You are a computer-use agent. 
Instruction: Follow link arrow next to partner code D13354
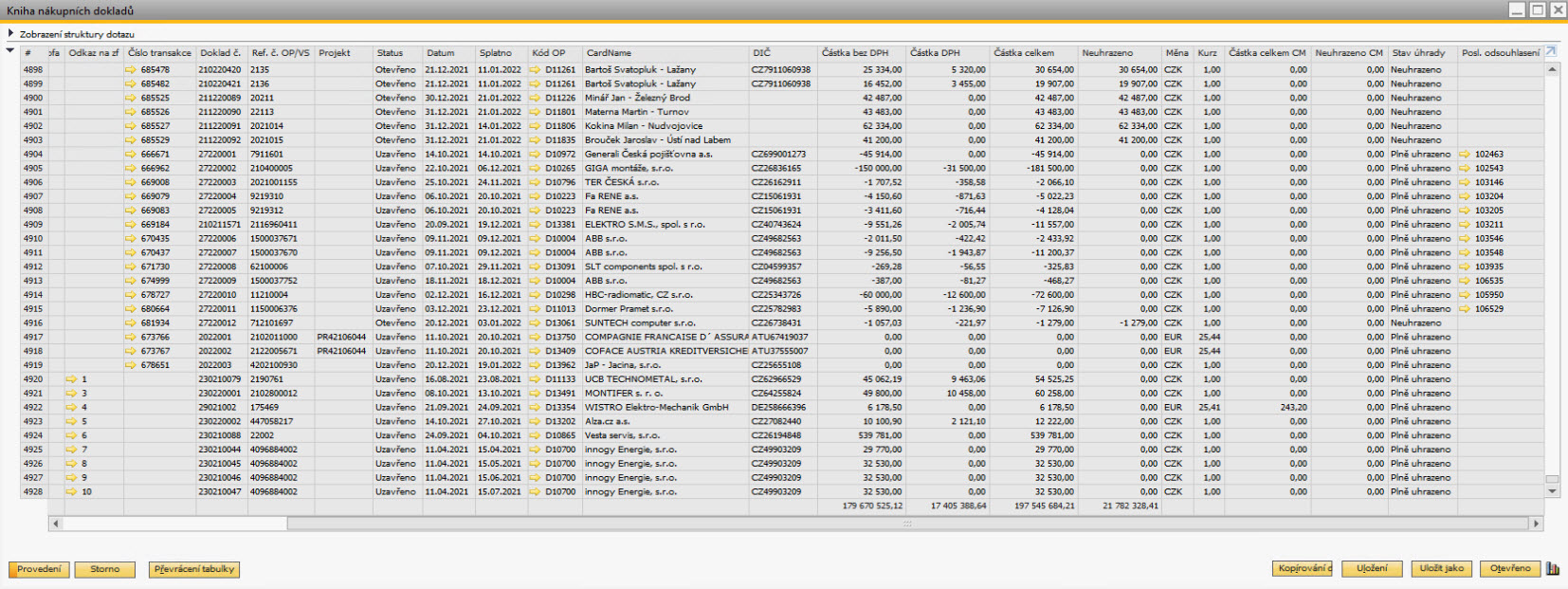pyautogui.click(x=536, y=408)
